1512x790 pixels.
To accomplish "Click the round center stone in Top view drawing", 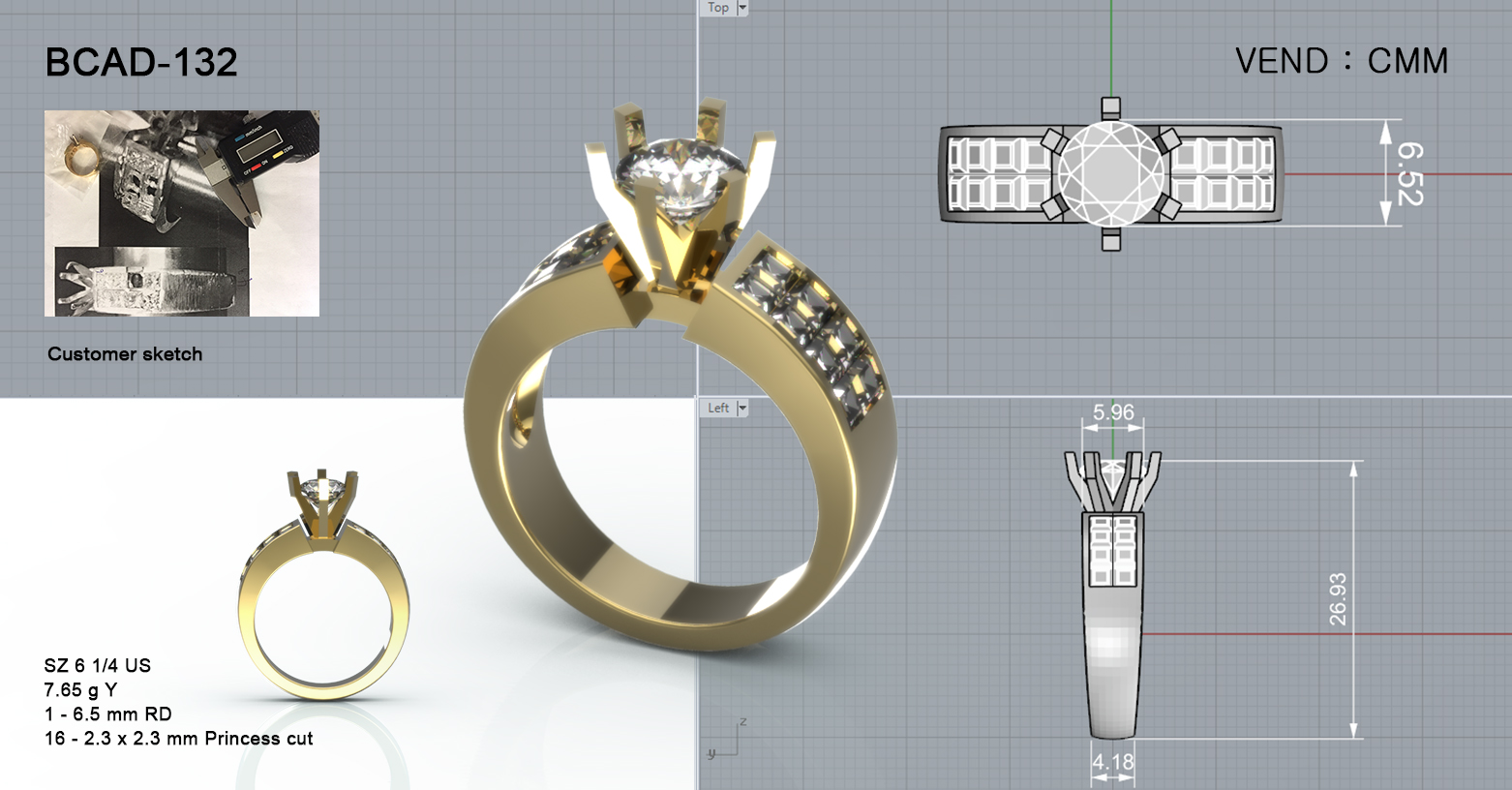I will (x=1111, y=174).
